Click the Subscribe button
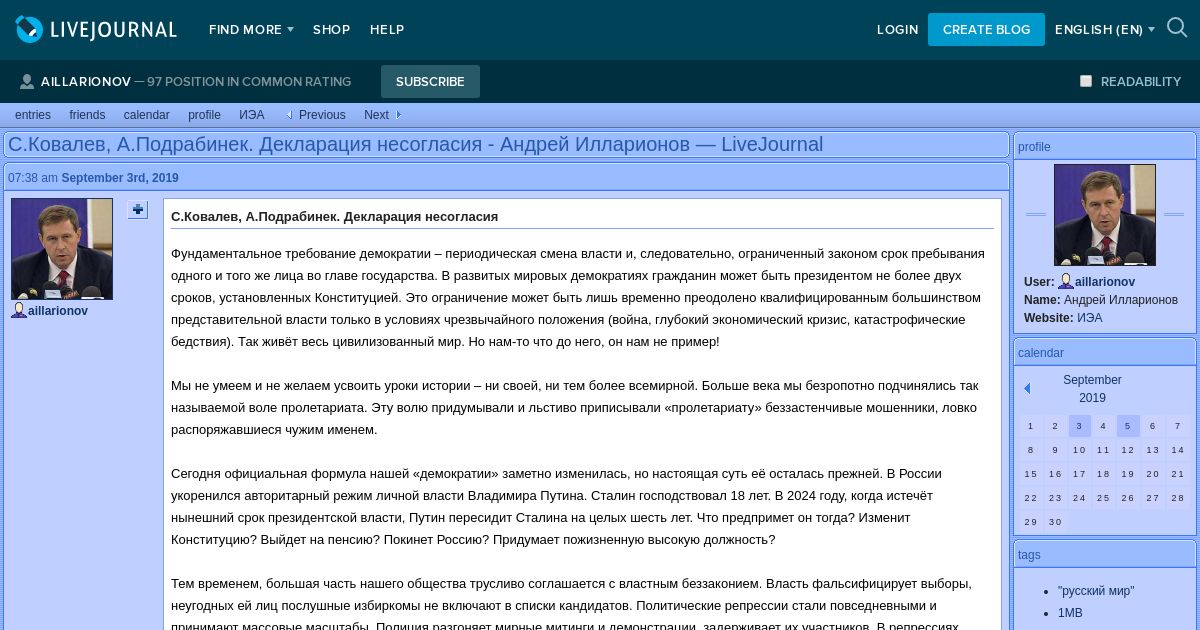 430,82
